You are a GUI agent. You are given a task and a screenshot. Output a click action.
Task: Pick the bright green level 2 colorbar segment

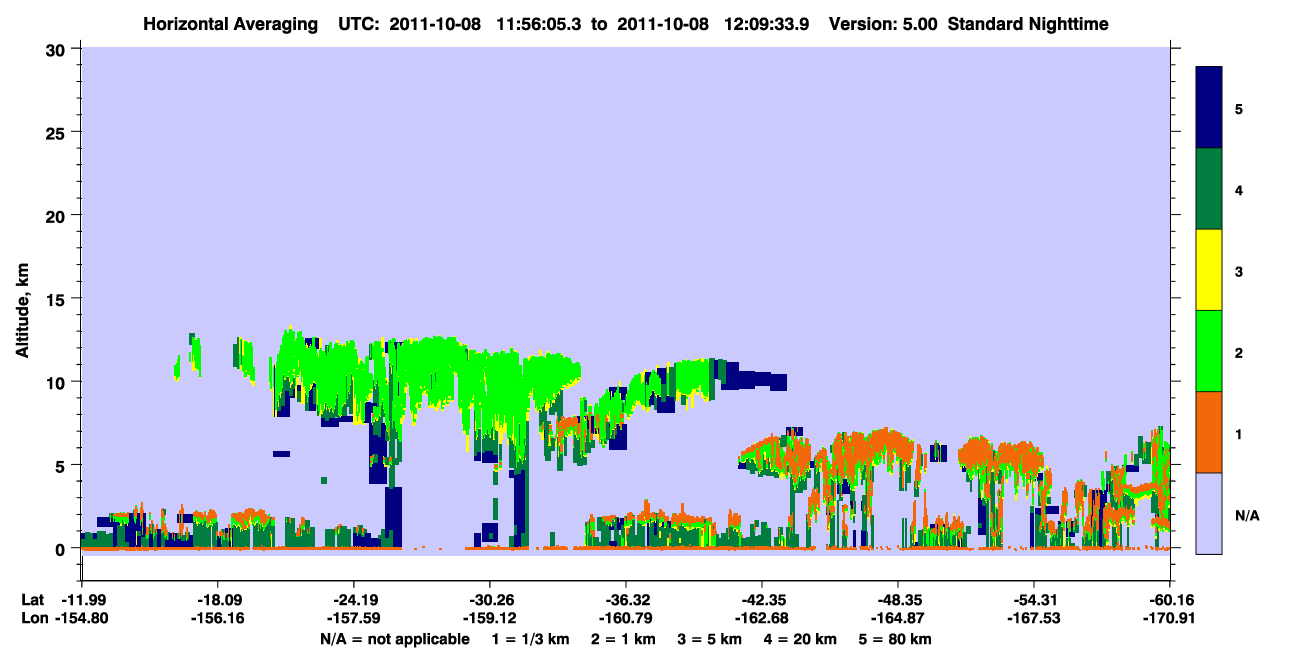(x=1209, y=351)
